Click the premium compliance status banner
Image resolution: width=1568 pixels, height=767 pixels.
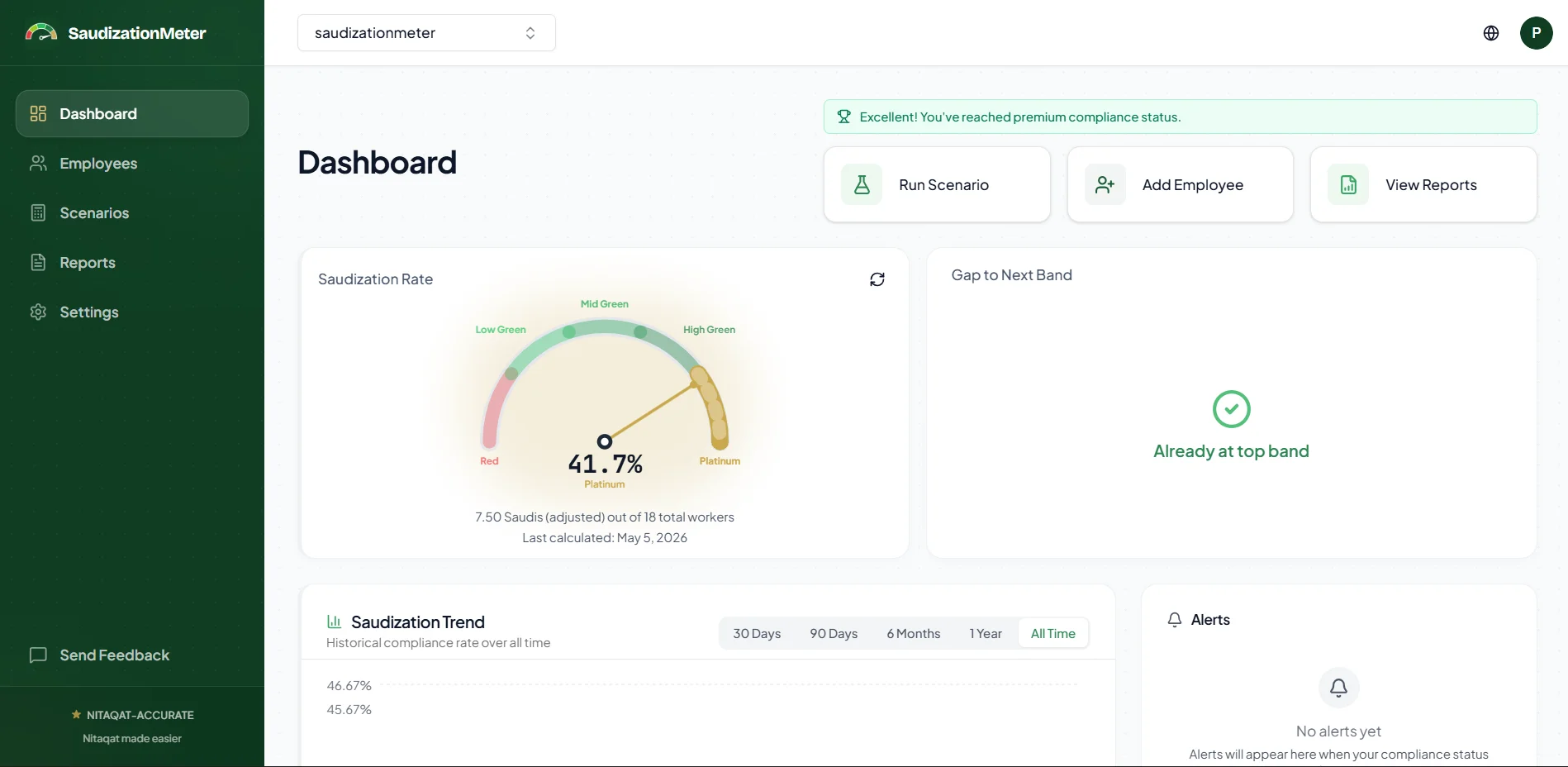[1180, 117]
